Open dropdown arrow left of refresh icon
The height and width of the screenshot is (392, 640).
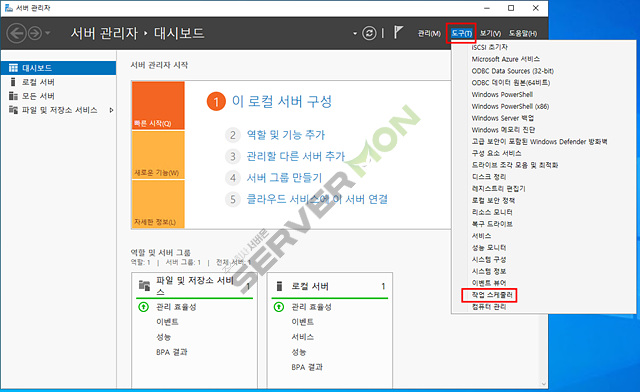click(355, 33)
